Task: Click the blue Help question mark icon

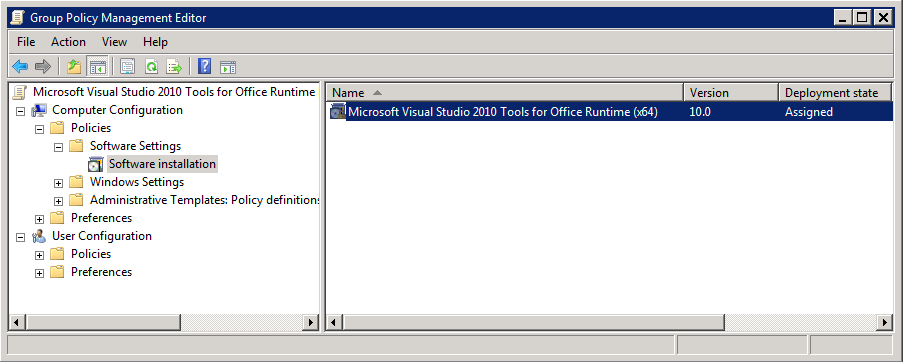Action: (204, 67)
